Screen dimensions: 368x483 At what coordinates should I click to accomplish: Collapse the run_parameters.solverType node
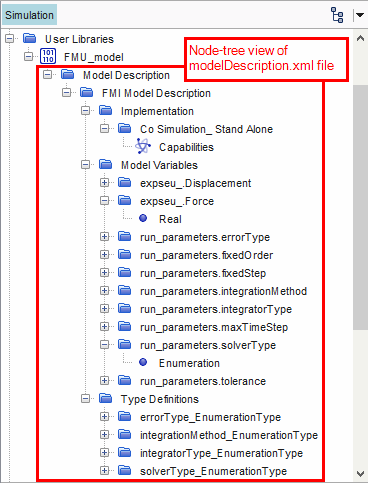[x=104, y=345]
